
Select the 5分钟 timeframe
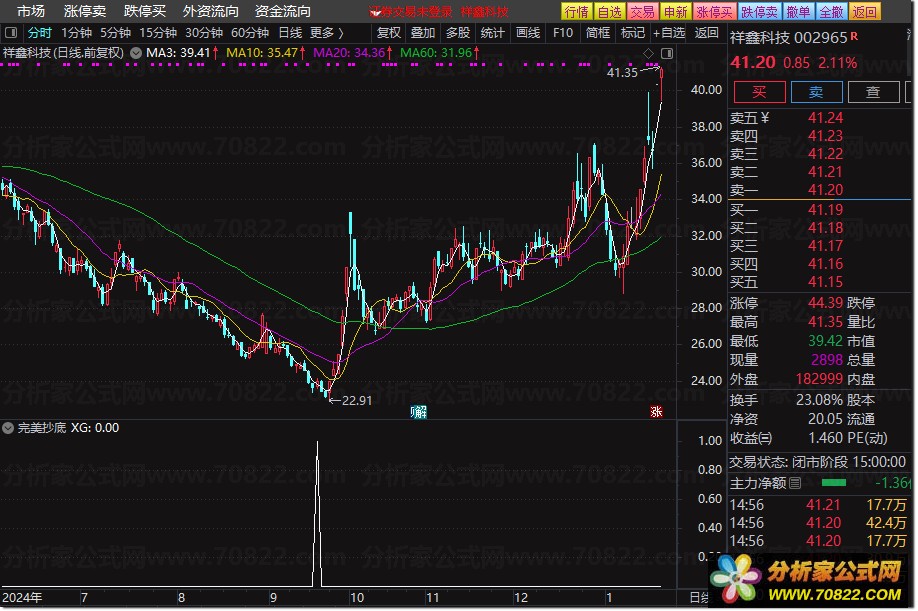[115, 33]
